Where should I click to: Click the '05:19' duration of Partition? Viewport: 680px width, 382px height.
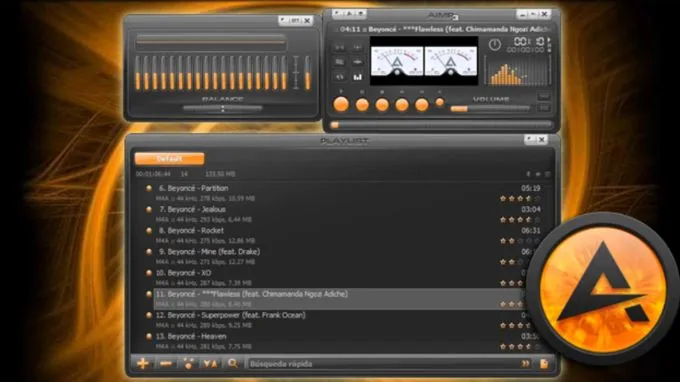pyautogui.click(x=530, y=188)
